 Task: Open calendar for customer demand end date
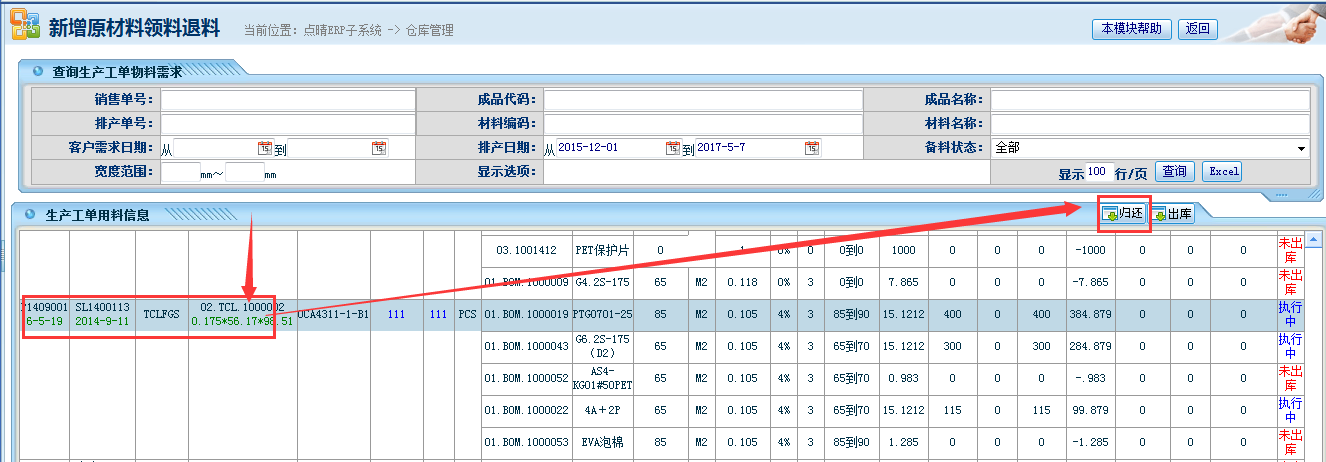[378, 148]
